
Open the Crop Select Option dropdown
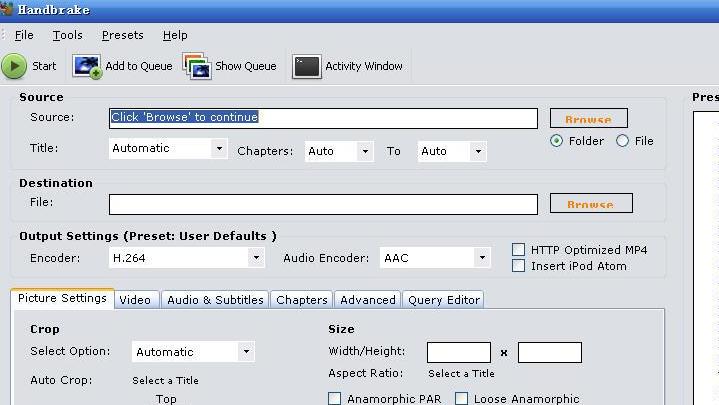[193, 352]
